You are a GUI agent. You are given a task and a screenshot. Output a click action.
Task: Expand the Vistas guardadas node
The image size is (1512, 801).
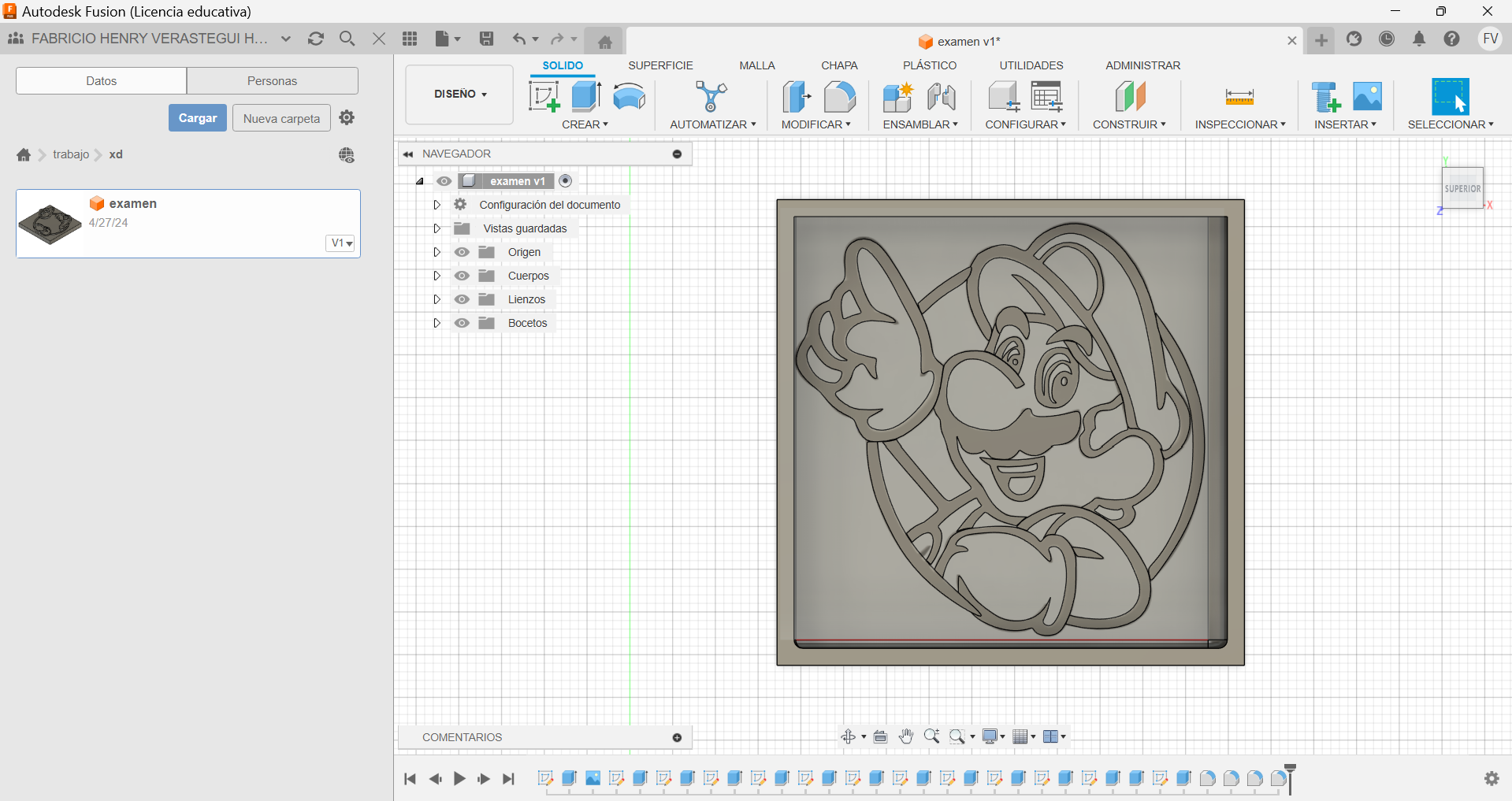pyautogui.click(x=437, y=228)
